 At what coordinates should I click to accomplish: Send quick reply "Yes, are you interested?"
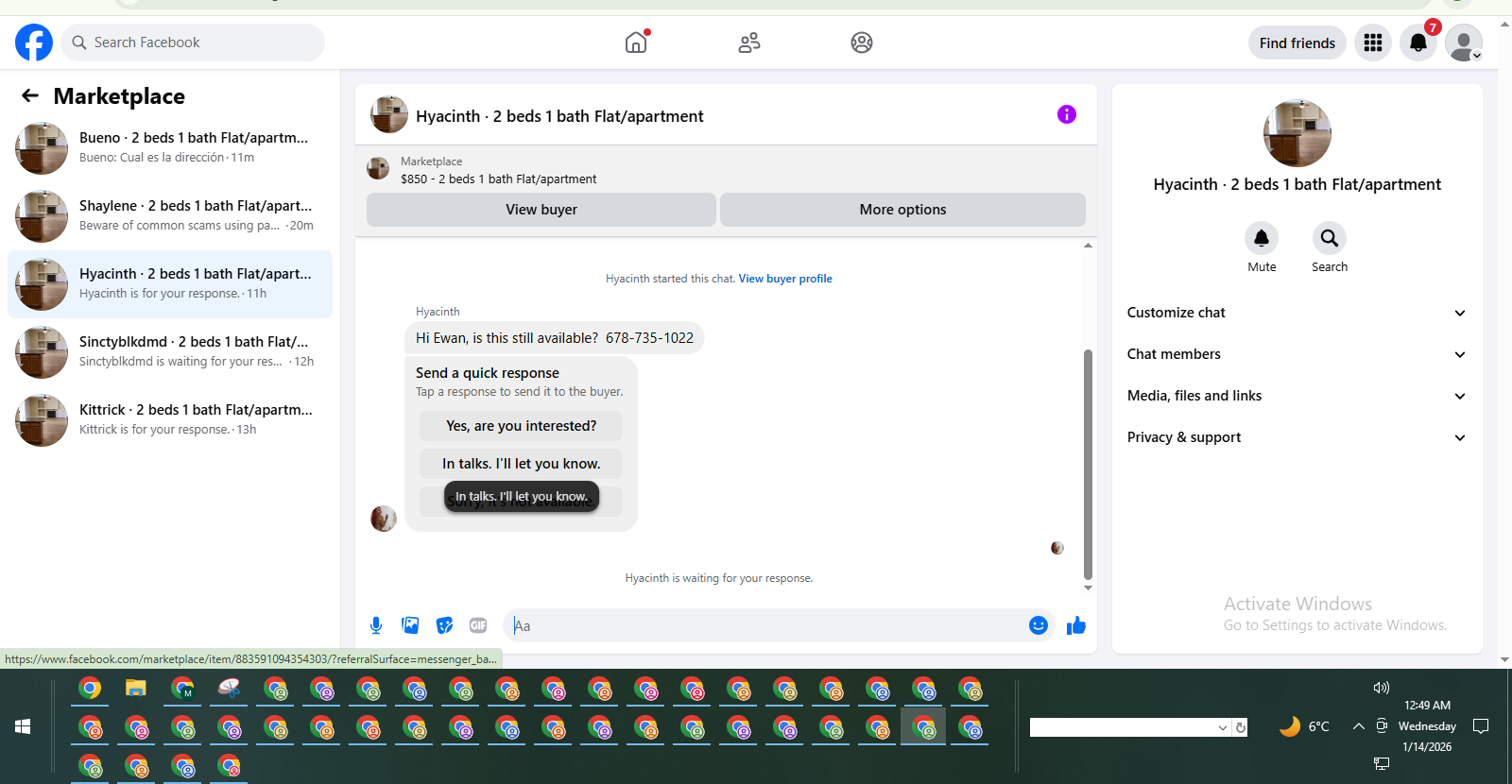tap(522, 426)
